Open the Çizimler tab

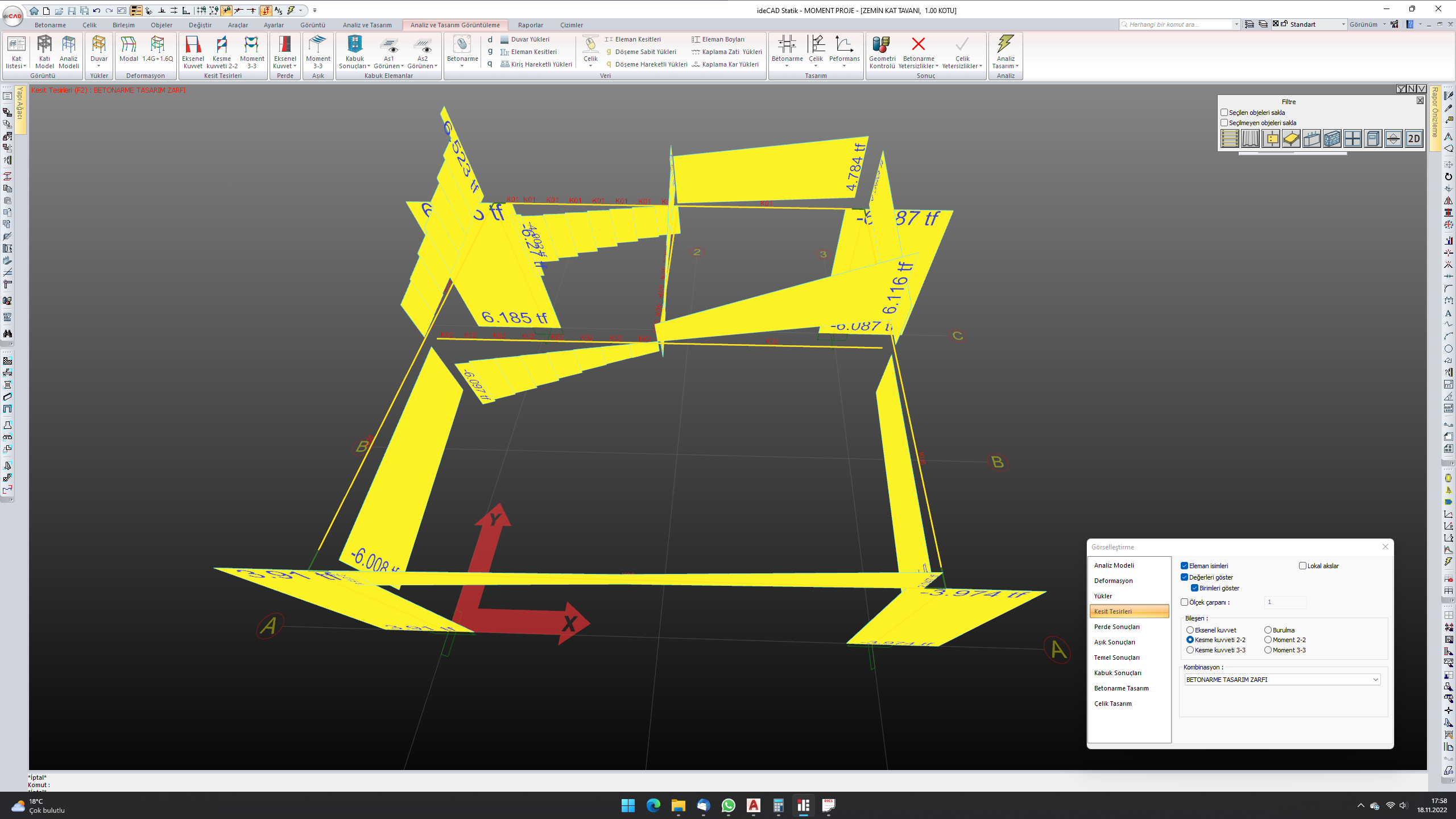pyautogui.click(x=571, y=25)
